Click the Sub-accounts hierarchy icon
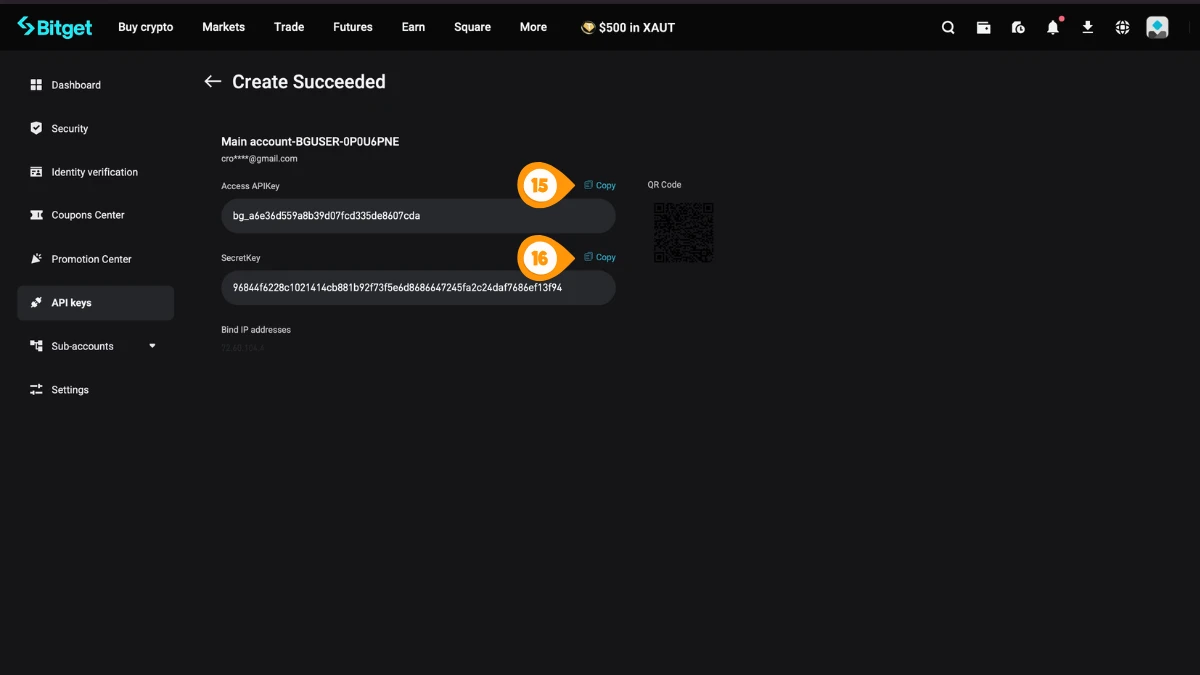Image resolution: width=1200 pixels, height=675 pixels. pos(36,346)
